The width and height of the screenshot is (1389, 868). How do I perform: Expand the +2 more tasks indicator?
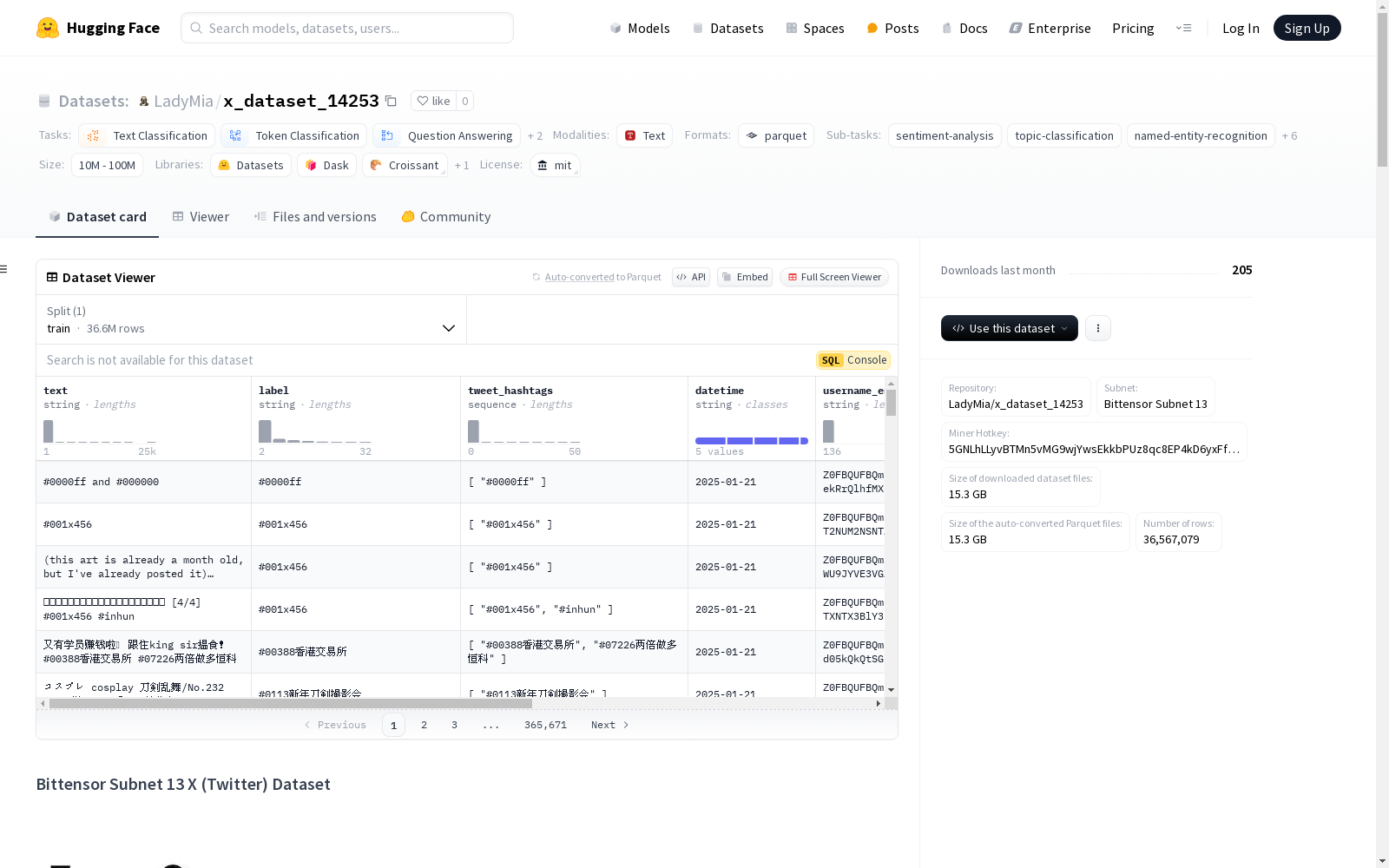pos(535,136)
